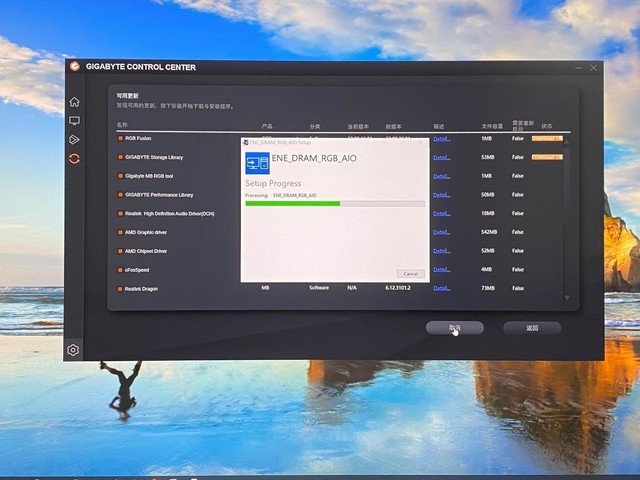Screen dimensions: 640x480
Task: Minimize the Gigabyte Control Center window
Action: tap(578, 68)
